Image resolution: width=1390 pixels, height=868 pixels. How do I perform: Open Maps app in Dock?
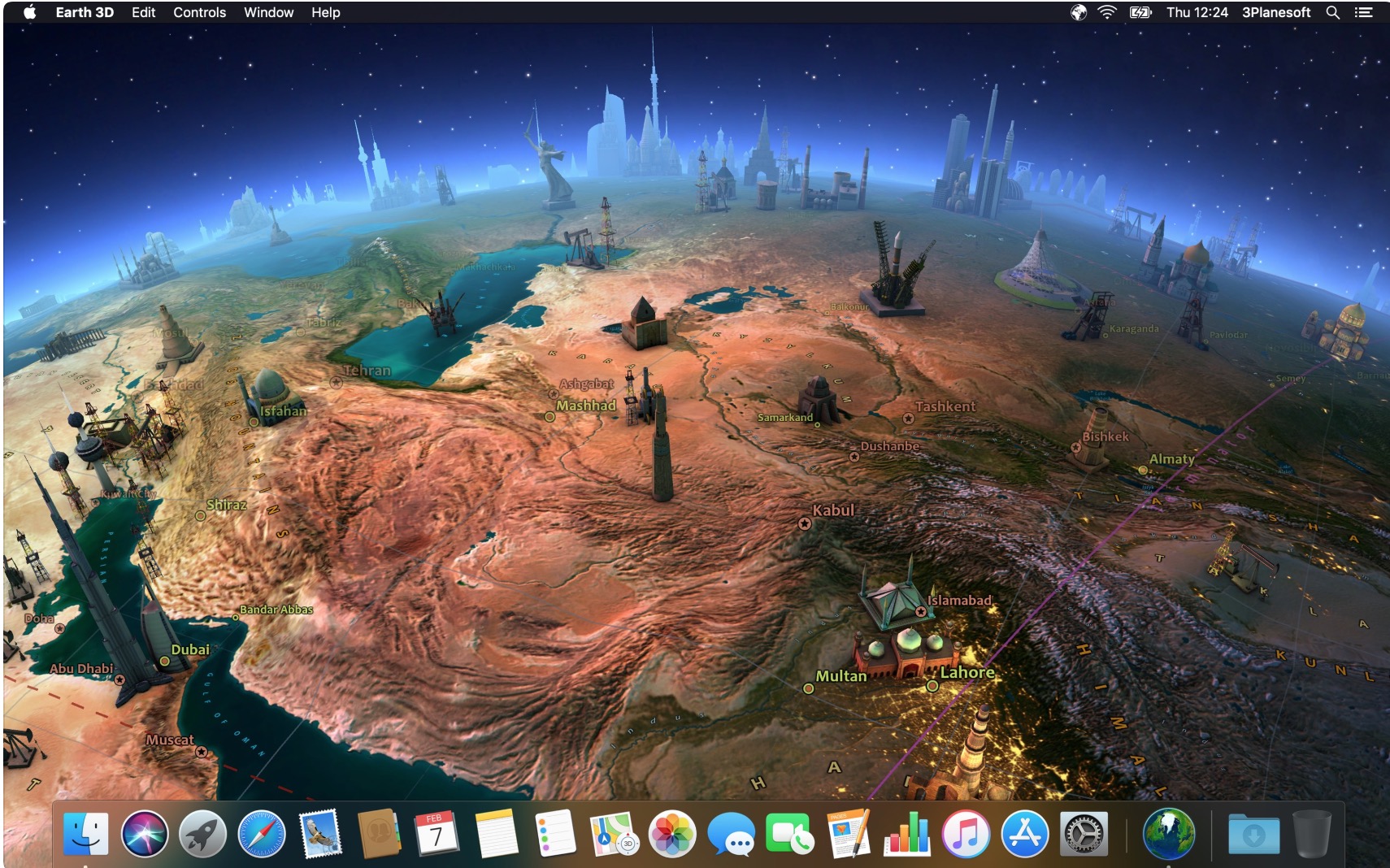614,834
